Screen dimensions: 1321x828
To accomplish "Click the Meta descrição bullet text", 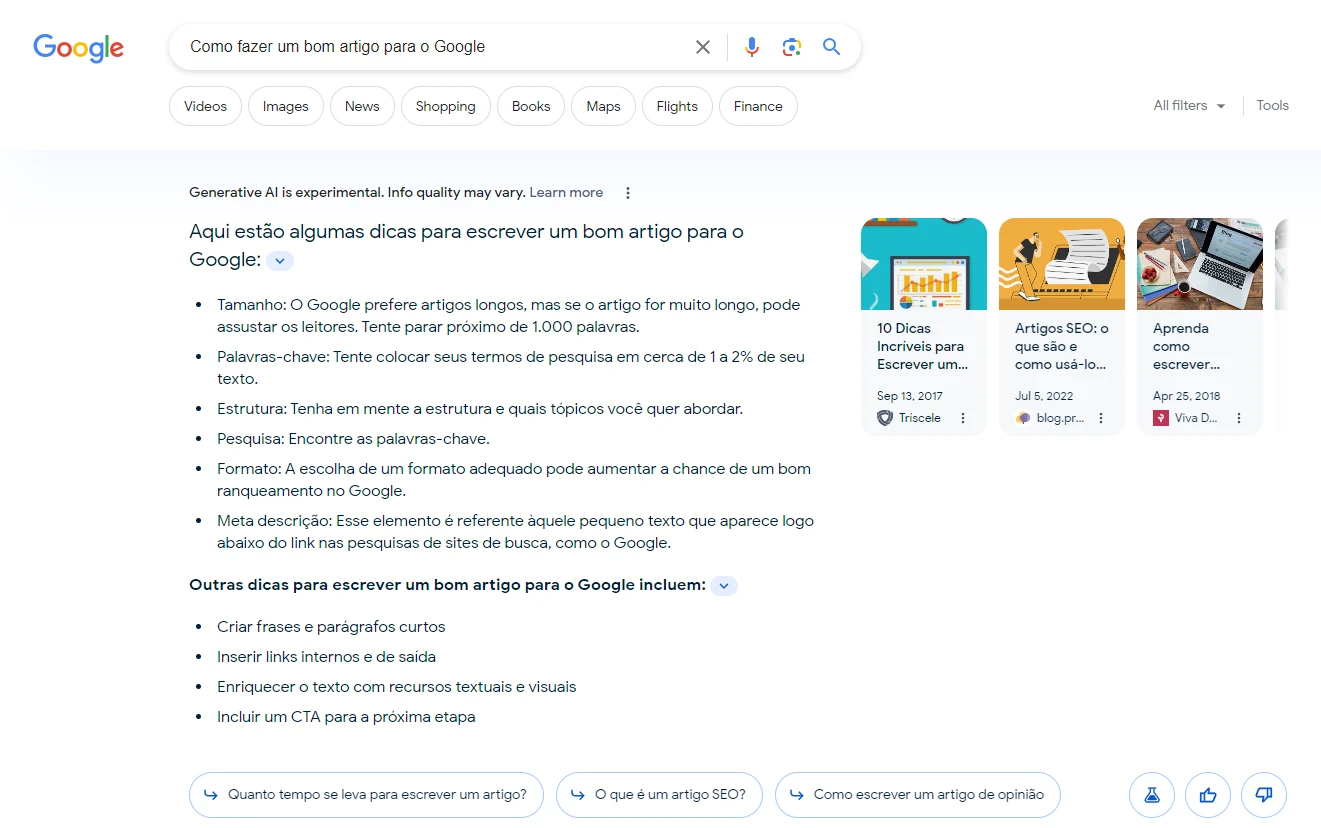I will point(516,532).
